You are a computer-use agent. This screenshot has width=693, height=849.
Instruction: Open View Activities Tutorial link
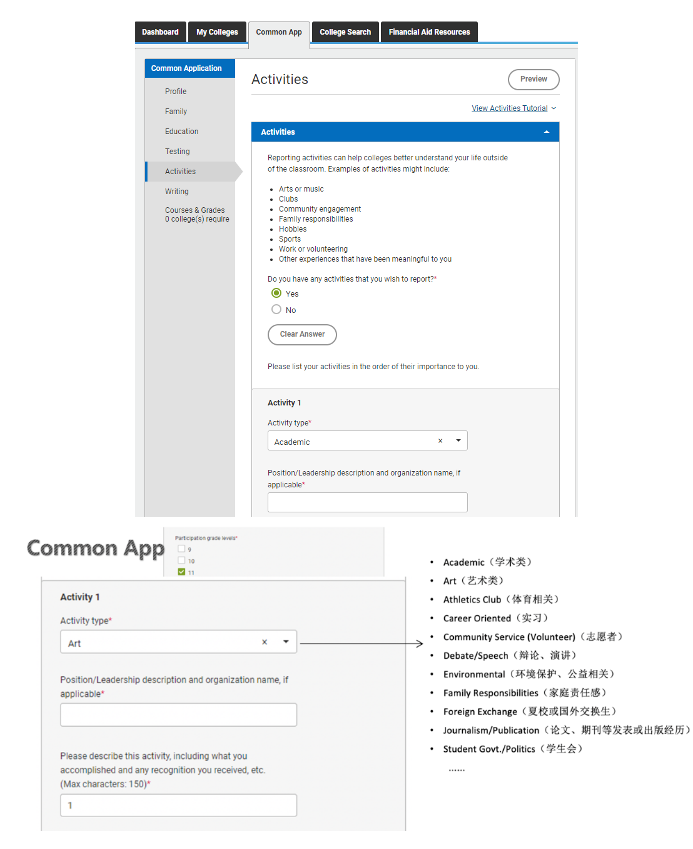click(x=509, y=108)
